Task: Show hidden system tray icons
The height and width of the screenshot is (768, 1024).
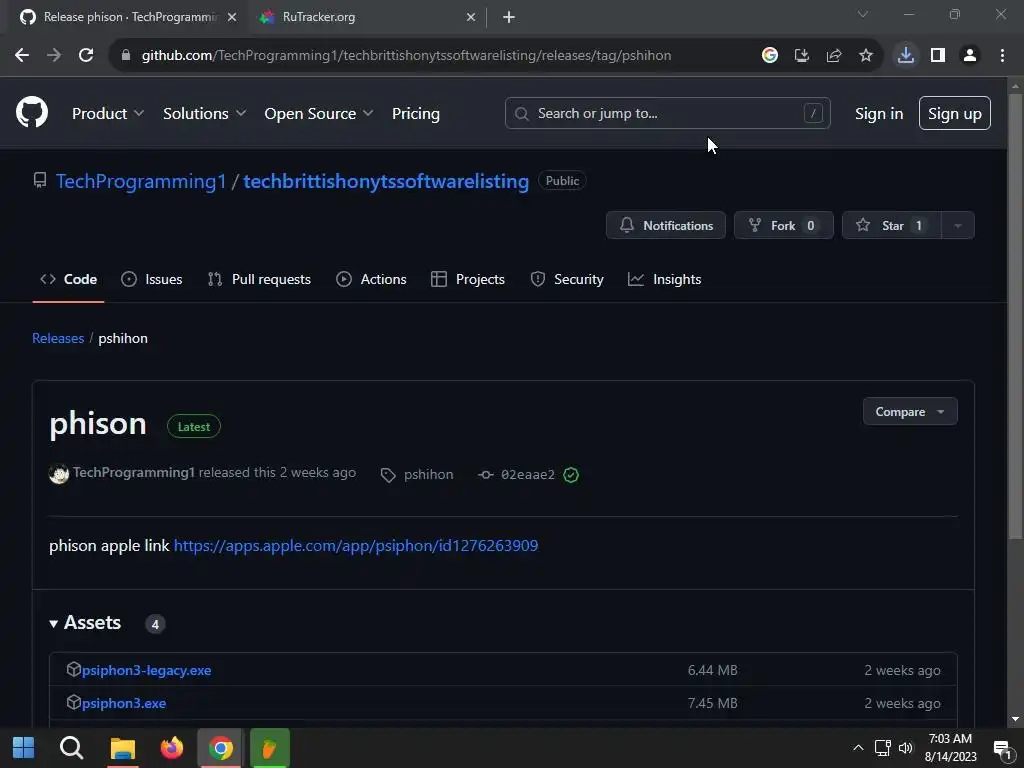Action: pos(858,748)
